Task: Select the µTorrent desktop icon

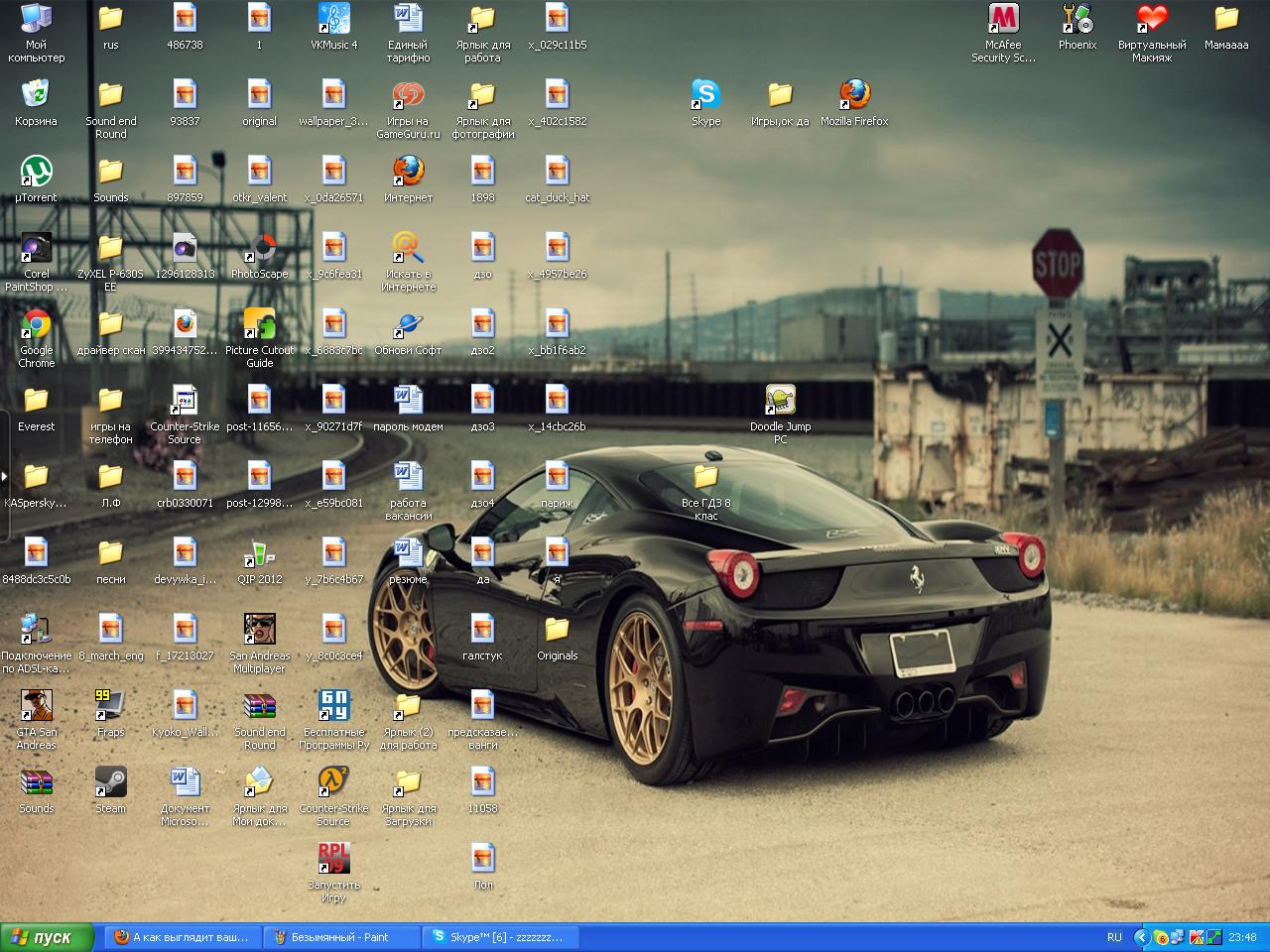Action: click(37, 172)
